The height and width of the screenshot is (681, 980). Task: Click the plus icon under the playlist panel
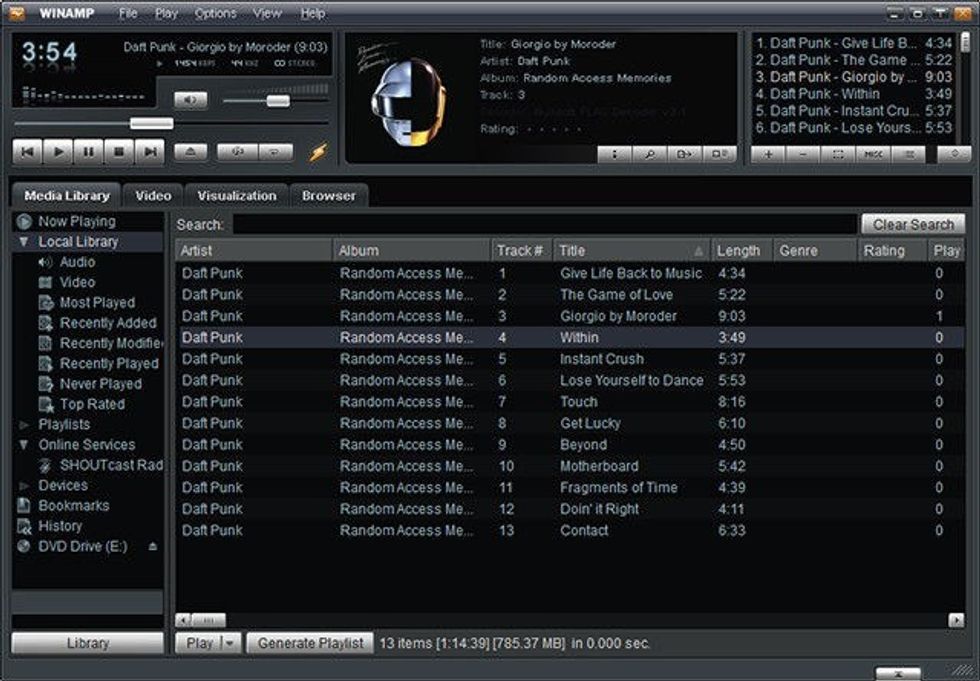pyautogui.click(x=769, y=152)
